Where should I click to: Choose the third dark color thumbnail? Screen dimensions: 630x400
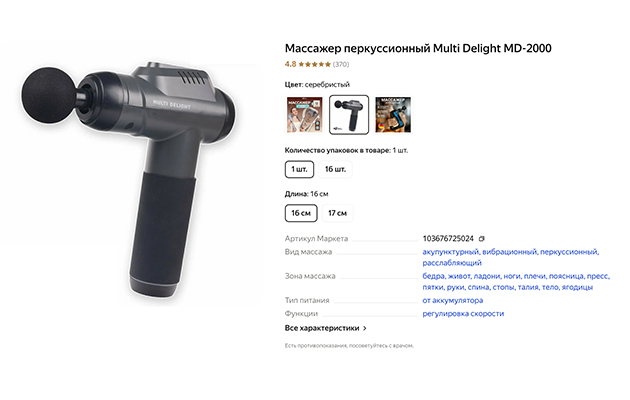tap(393, 114)
